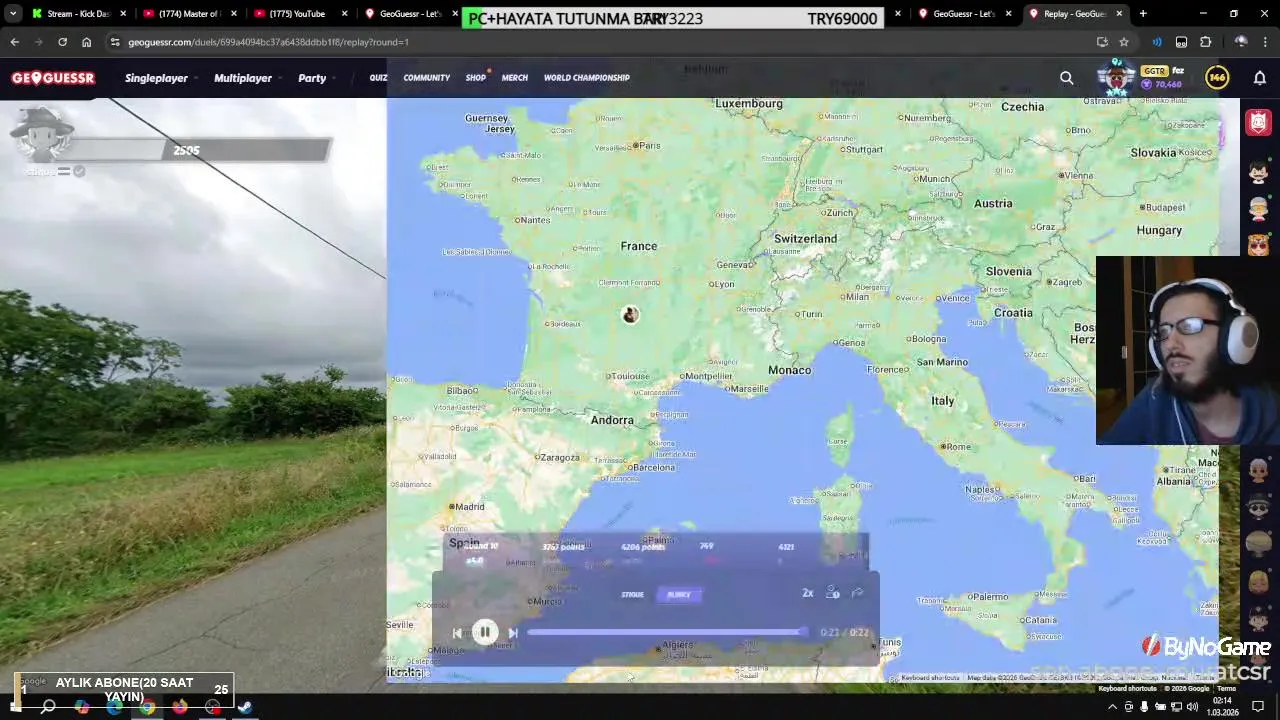1280x720 pixels.
Task: Reload the browser page
Action: [x=62, y=42]
